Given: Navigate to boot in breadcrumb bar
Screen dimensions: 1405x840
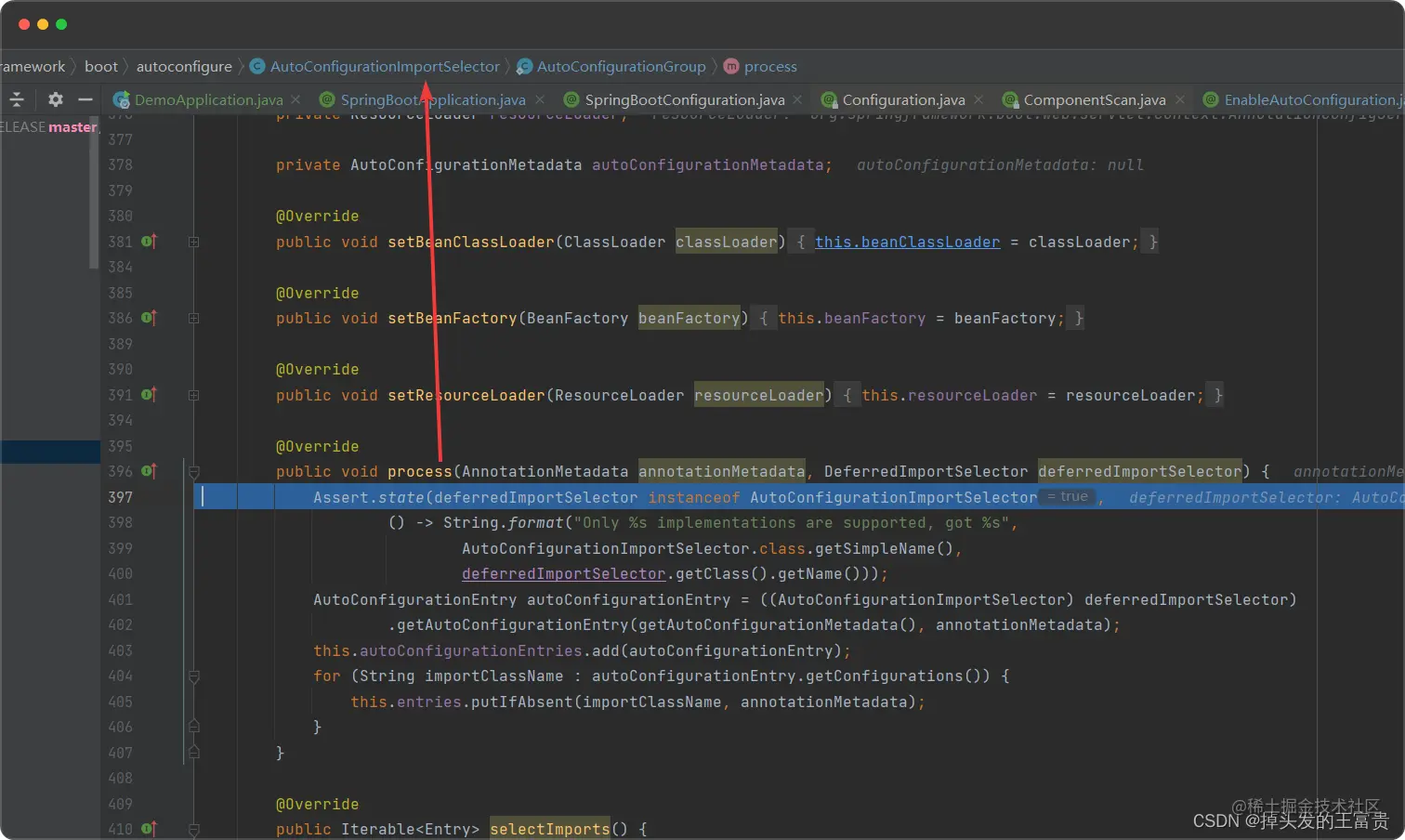Looking at the screenshot, I should 101,67.
